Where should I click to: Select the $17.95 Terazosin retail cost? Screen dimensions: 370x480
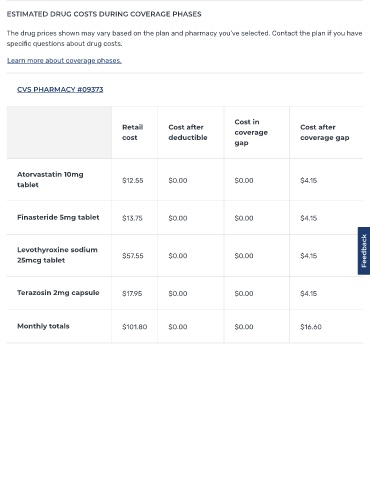click(132, 293)
